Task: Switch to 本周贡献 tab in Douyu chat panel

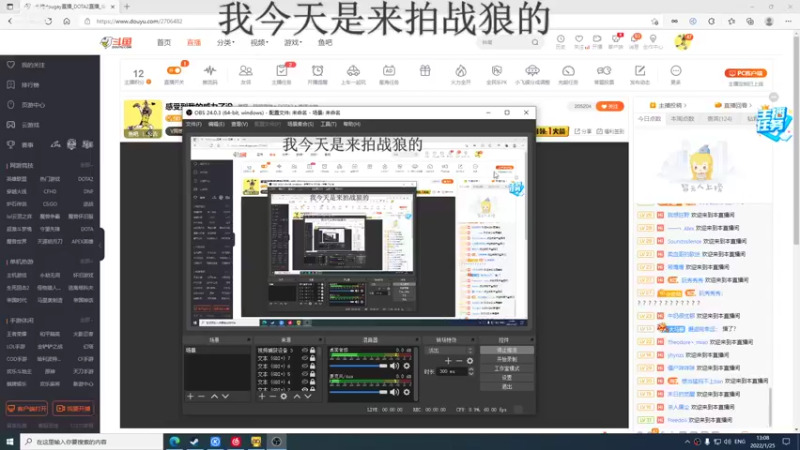Action: [683, 118]
